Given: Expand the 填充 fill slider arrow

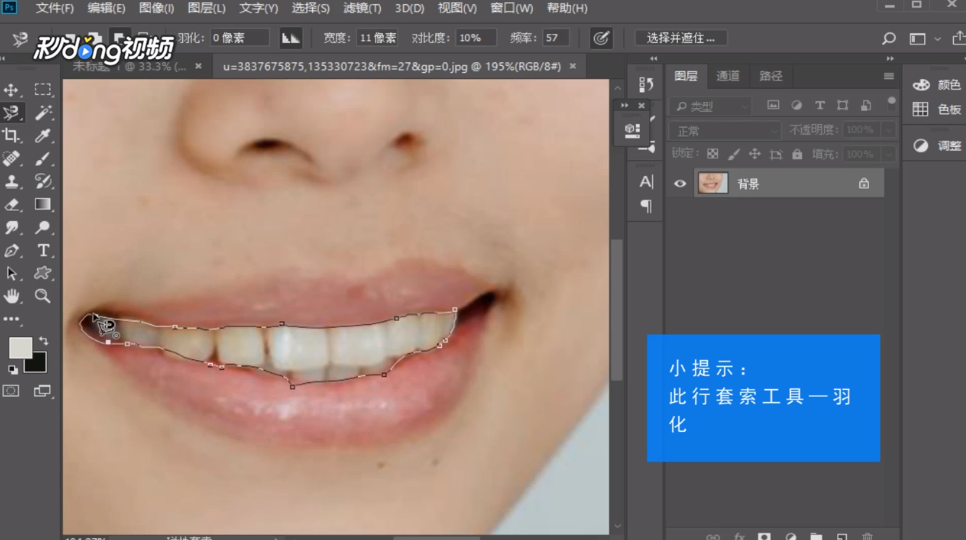Looking at the screenshot, I should 888,154.
